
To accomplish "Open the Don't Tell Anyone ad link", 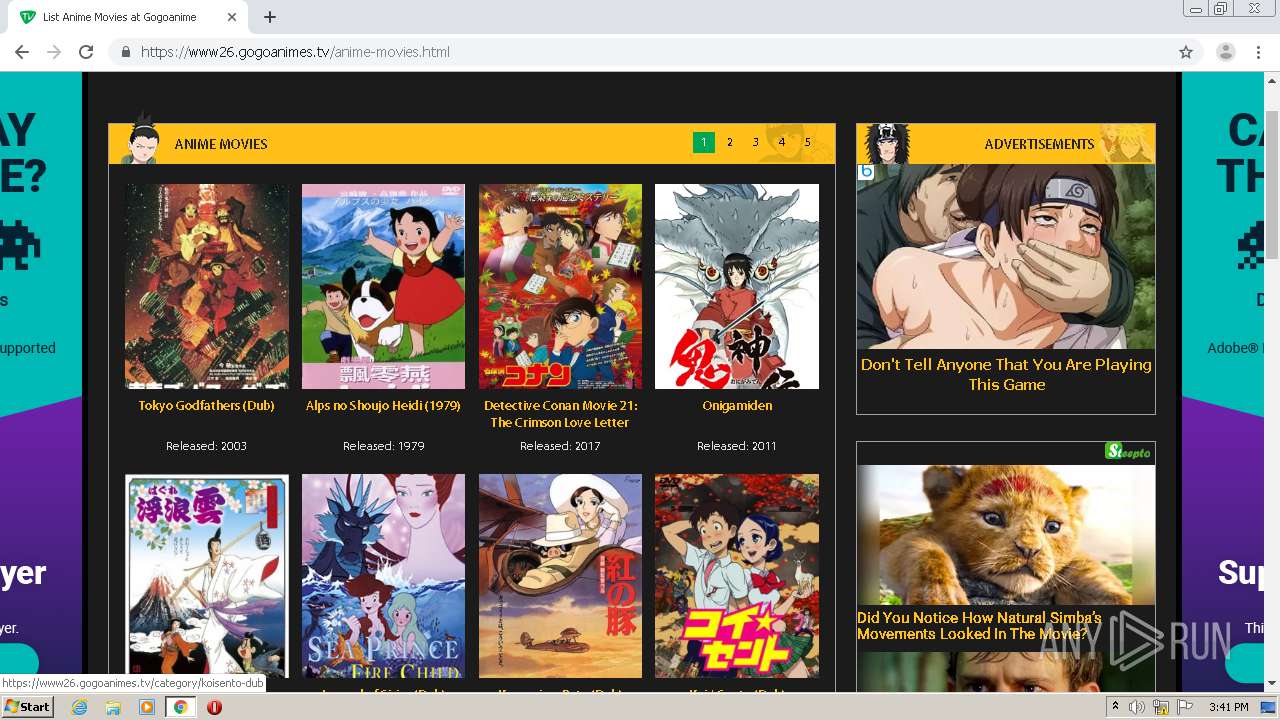I will point(1006,374).
